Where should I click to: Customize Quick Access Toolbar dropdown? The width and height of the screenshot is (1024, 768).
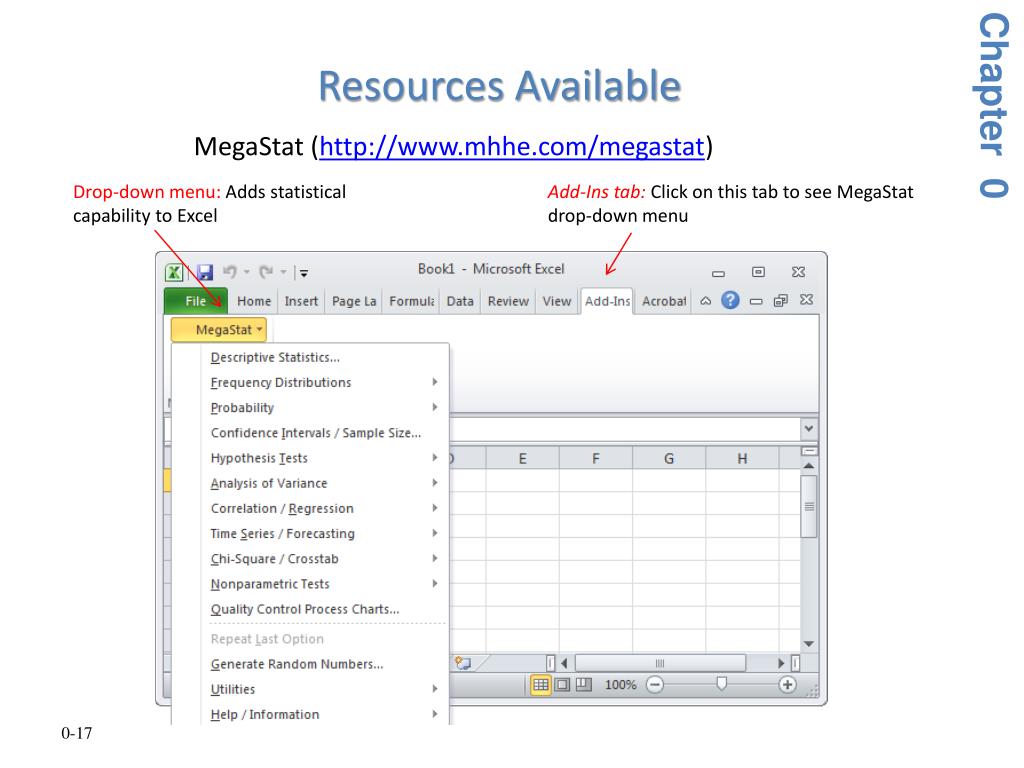coord(304,273)
